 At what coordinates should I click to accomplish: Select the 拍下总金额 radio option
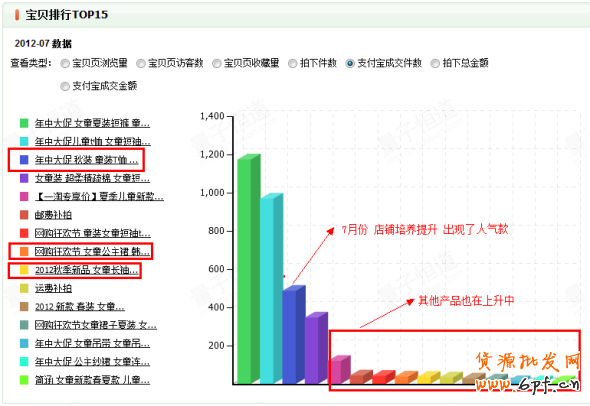[x=435, y=64]
